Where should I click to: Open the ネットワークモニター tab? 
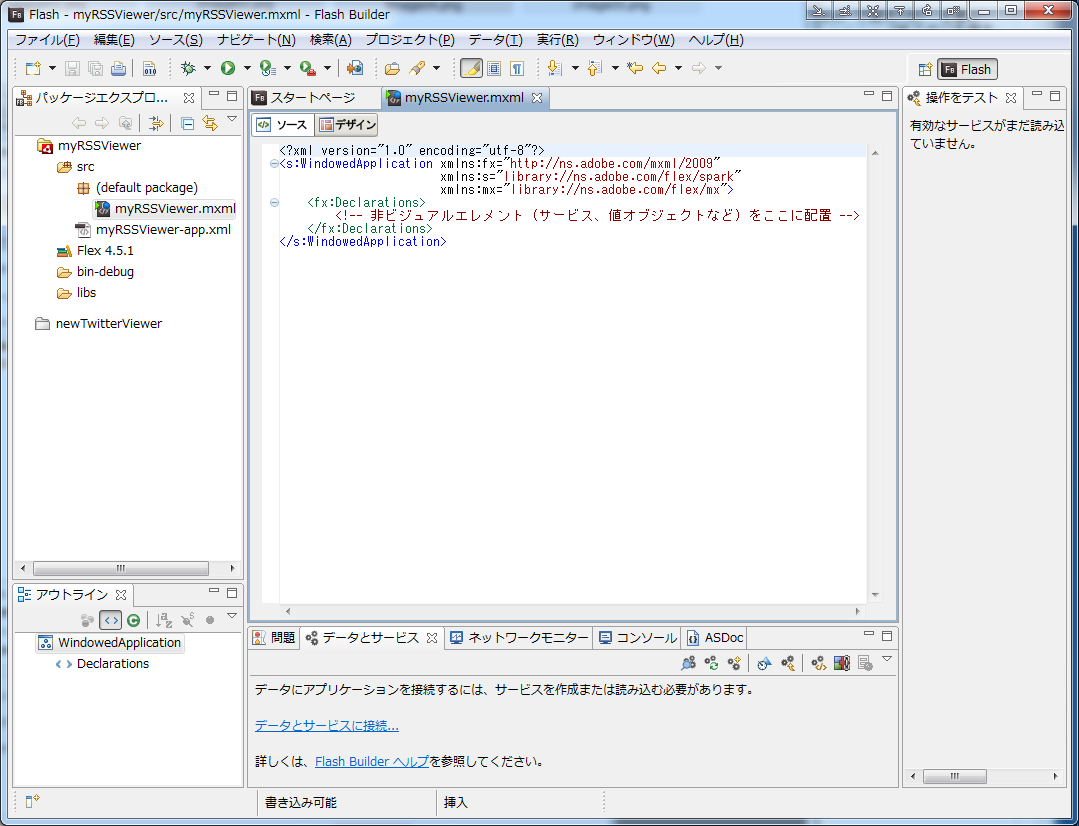(520, 638)
